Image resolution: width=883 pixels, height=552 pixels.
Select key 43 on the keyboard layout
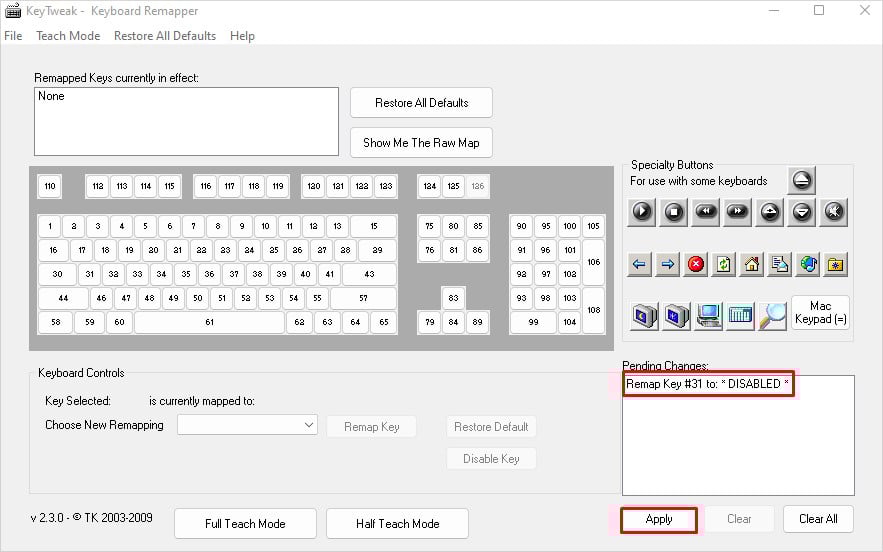coord(369,274)
